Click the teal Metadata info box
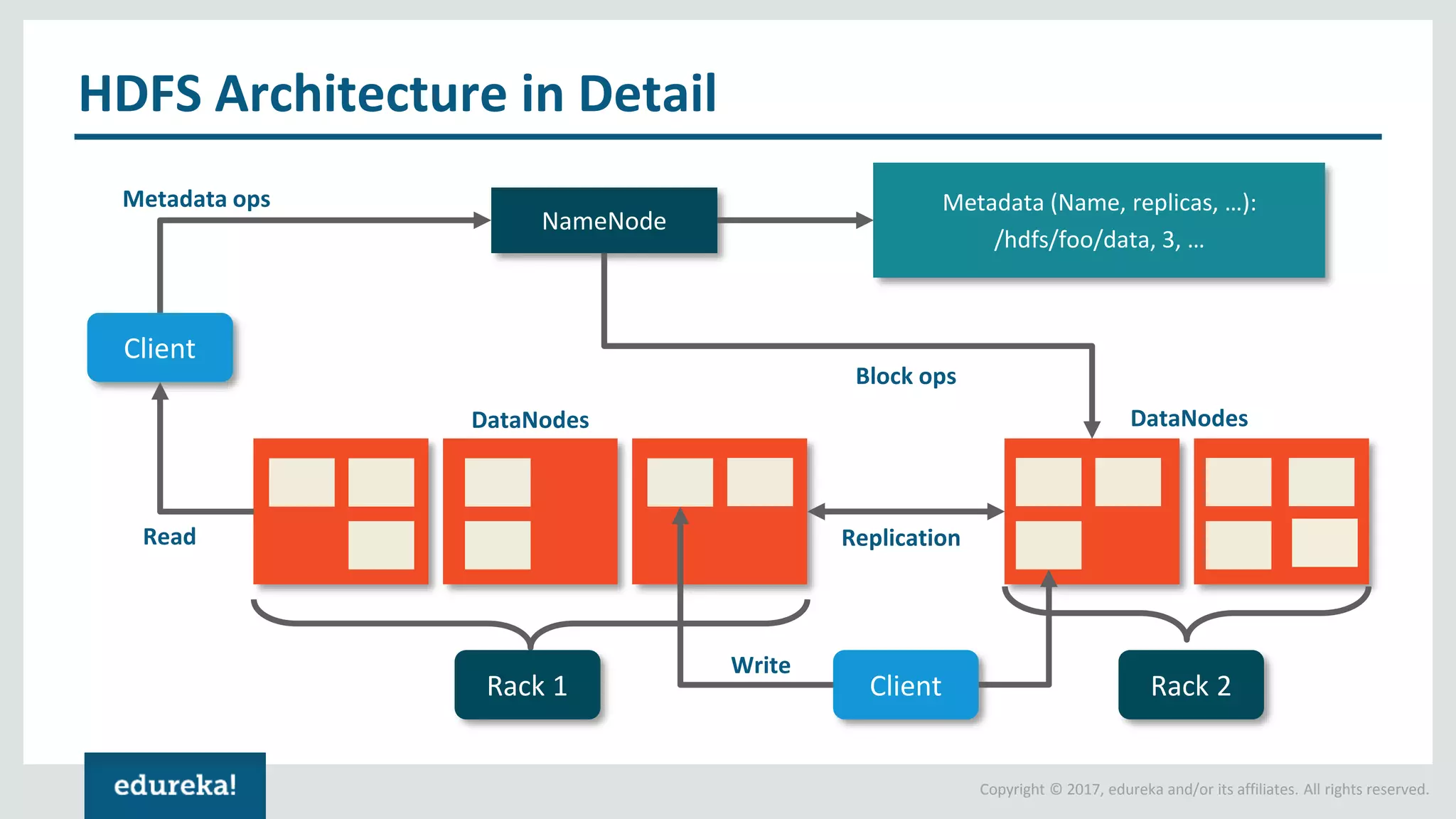 tap(1098, 220)
